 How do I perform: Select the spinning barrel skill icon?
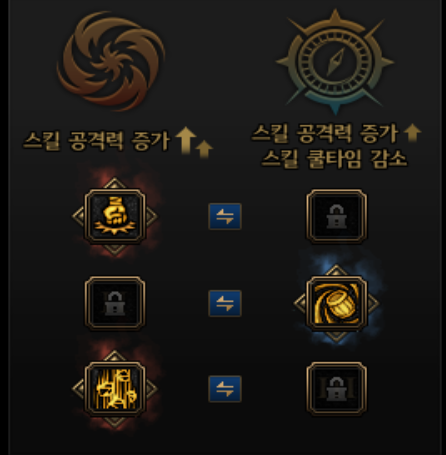coord(337,303)
